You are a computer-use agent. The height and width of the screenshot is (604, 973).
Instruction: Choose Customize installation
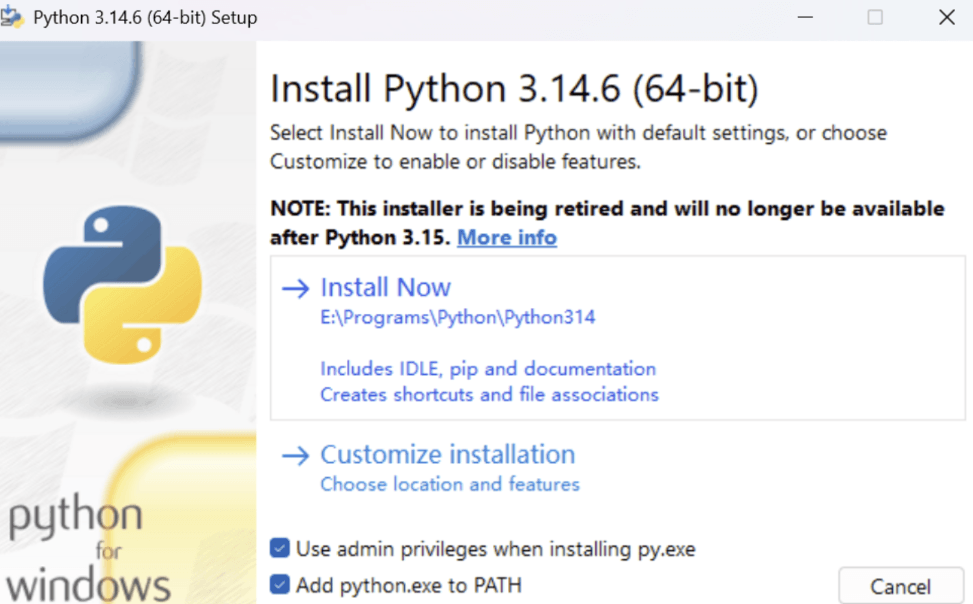click(447, 454)
